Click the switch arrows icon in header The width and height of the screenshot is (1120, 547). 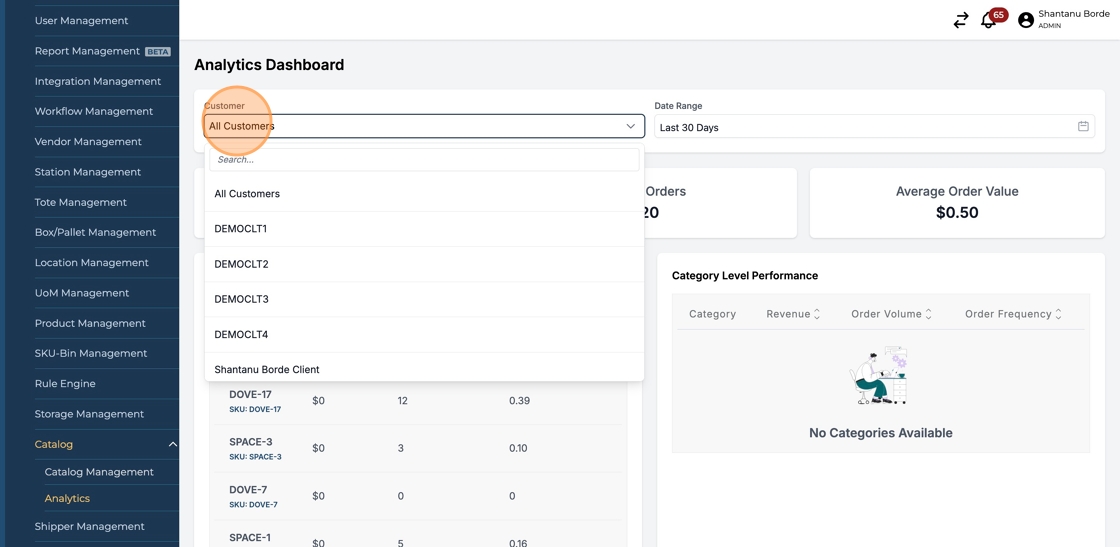click(960, 20)
